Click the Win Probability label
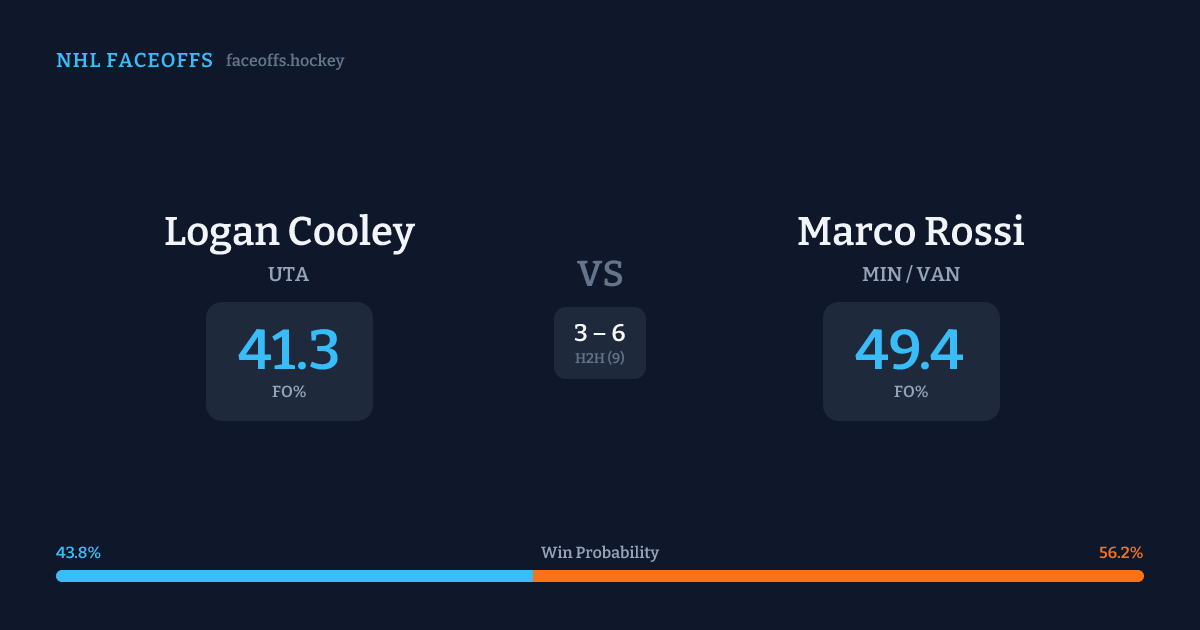This screenshot has height=630, width=1200. [600, 552]
